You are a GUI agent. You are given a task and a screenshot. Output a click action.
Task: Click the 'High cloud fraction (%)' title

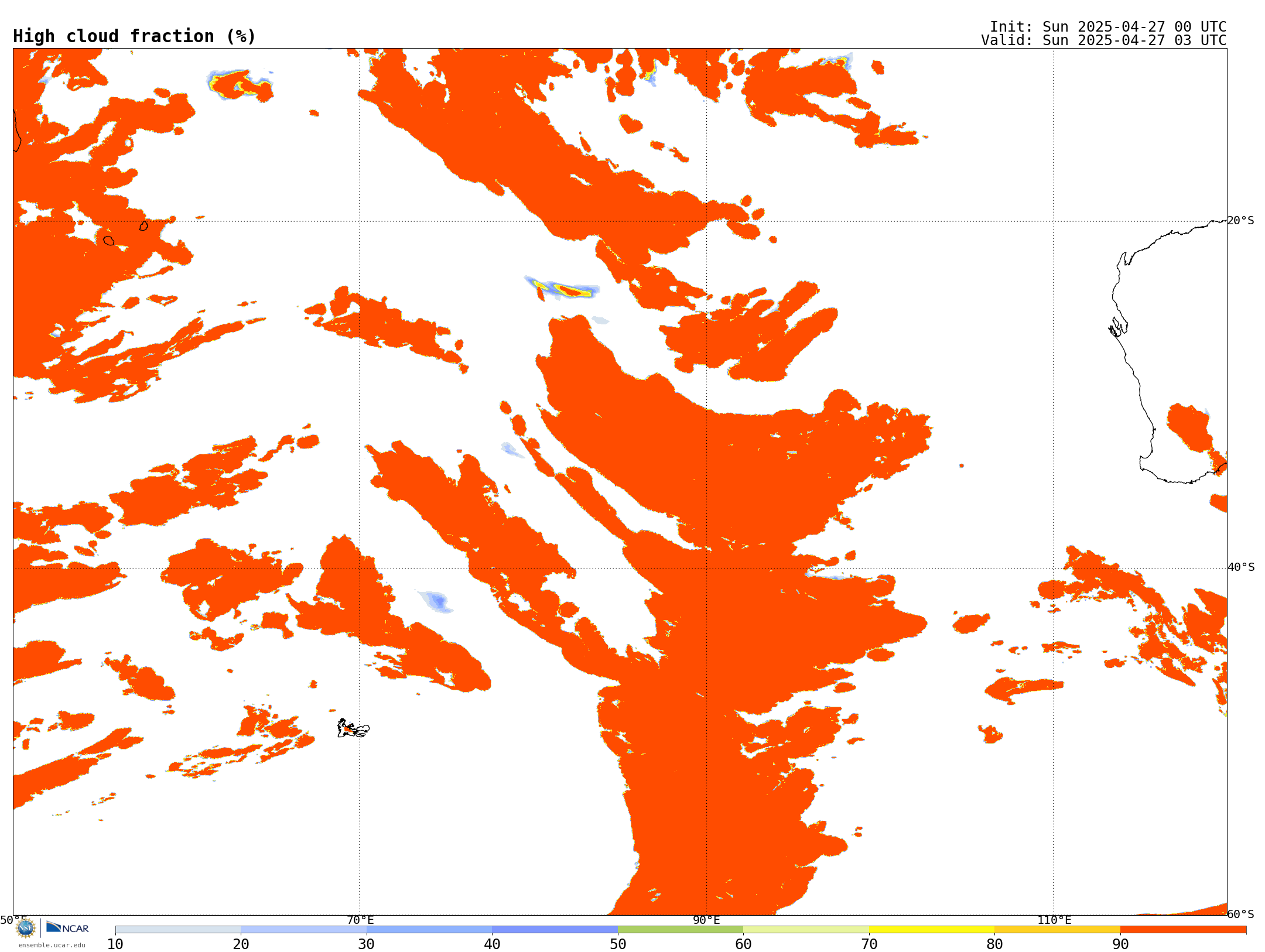(x=135, y=36)
